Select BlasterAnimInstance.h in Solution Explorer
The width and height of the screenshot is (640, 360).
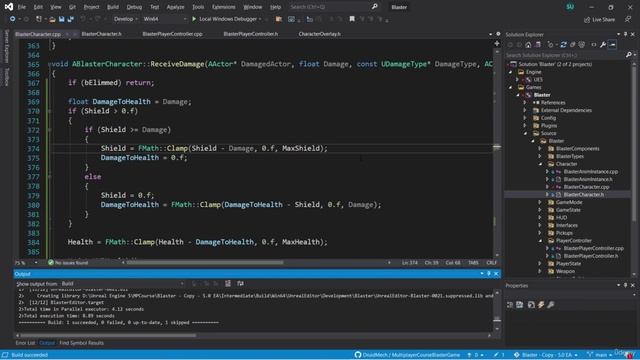click(x=588, y=179)
